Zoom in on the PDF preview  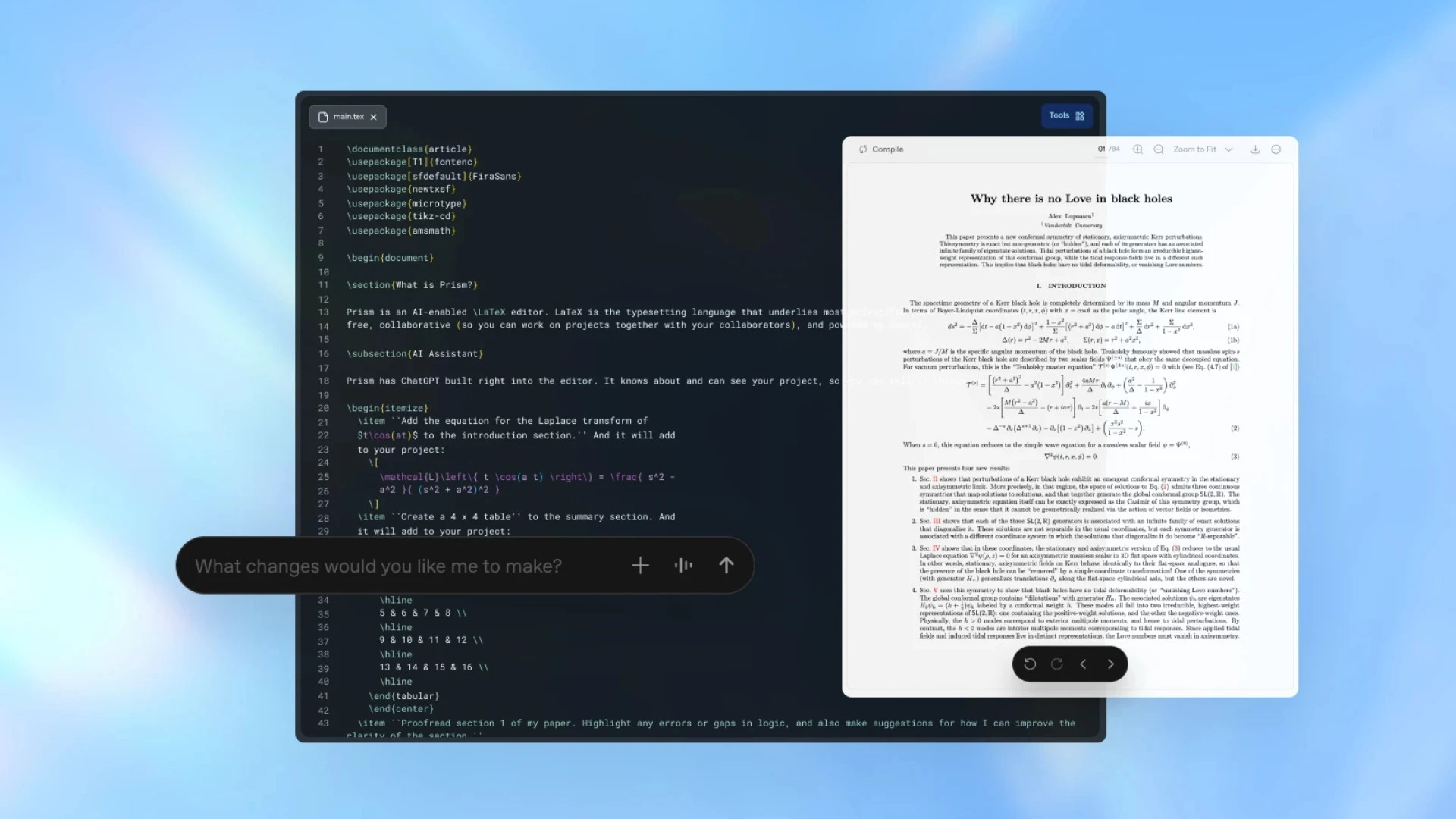point(1137,149)
